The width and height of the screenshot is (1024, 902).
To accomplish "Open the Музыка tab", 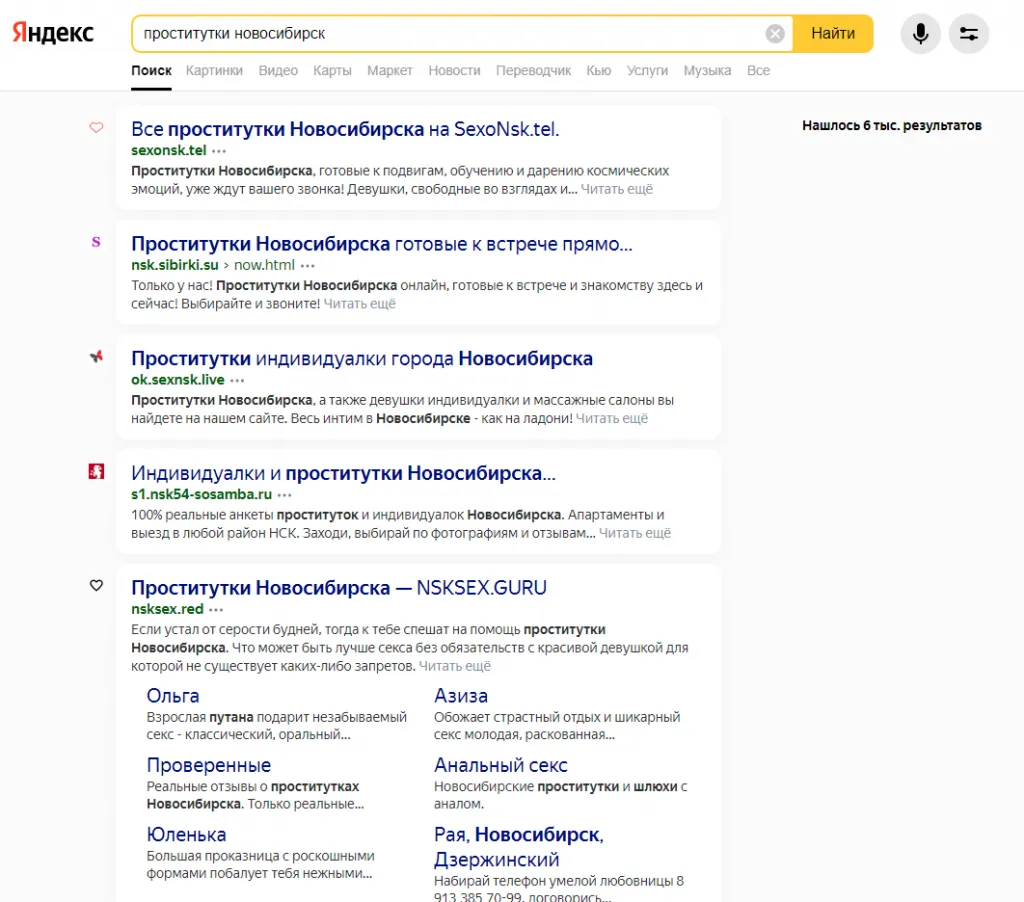I will (x=707, y=71).
